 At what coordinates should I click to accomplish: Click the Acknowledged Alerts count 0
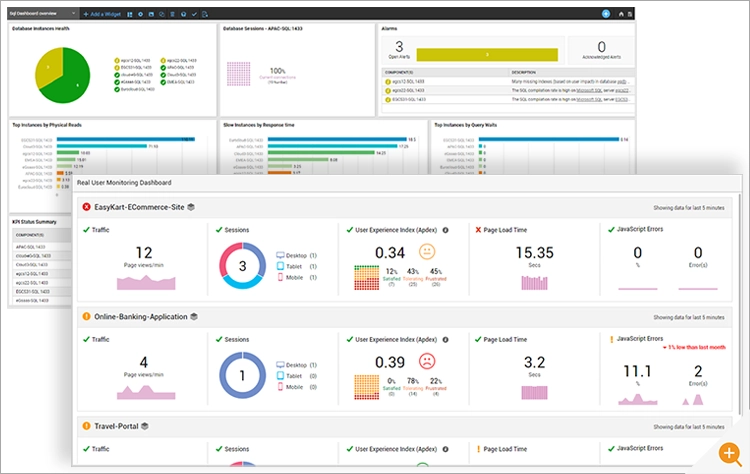tap(602, 46)
